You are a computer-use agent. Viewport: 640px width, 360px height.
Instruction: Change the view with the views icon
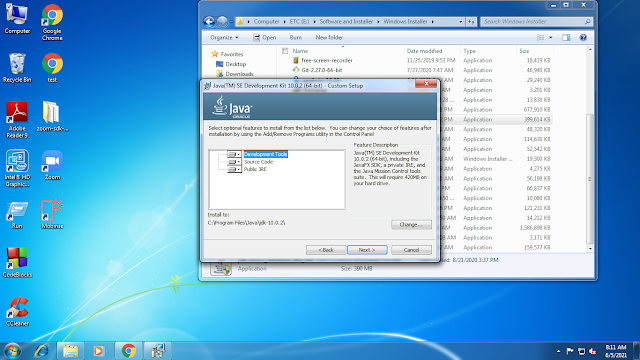[540, 38]
